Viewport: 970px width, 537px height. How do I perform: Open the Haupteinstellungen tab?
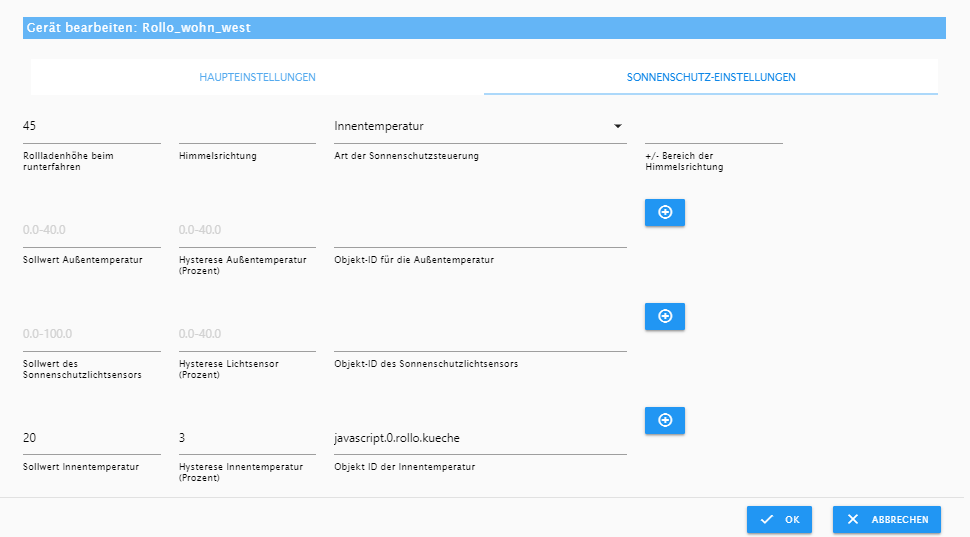[257, 77]
